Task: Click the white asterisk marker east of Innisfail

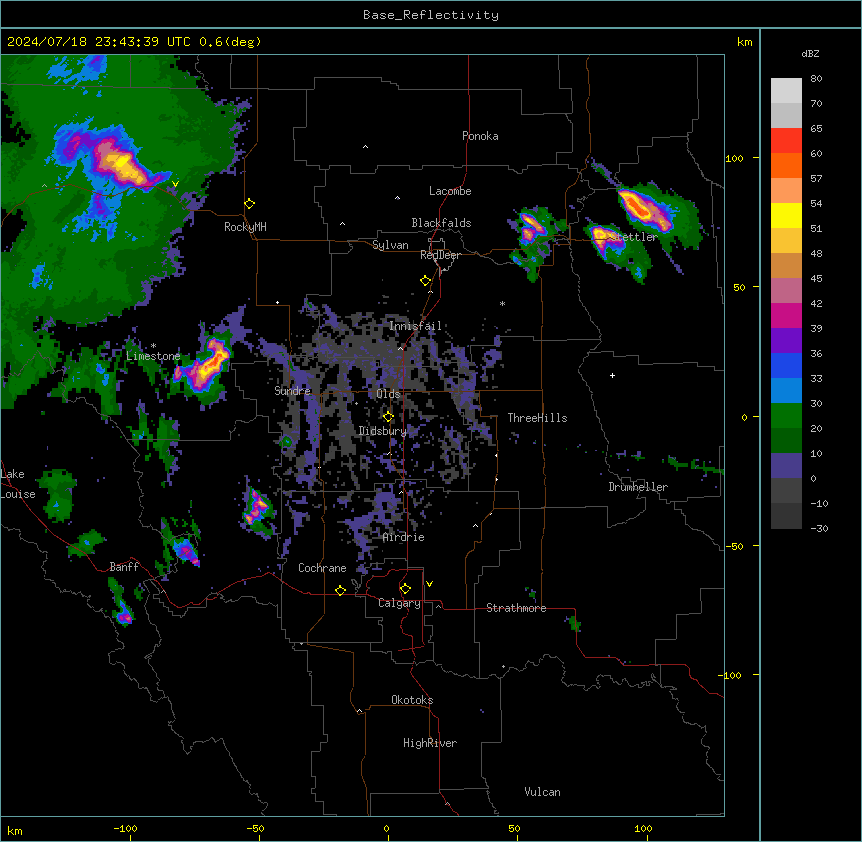Action: 502,303
